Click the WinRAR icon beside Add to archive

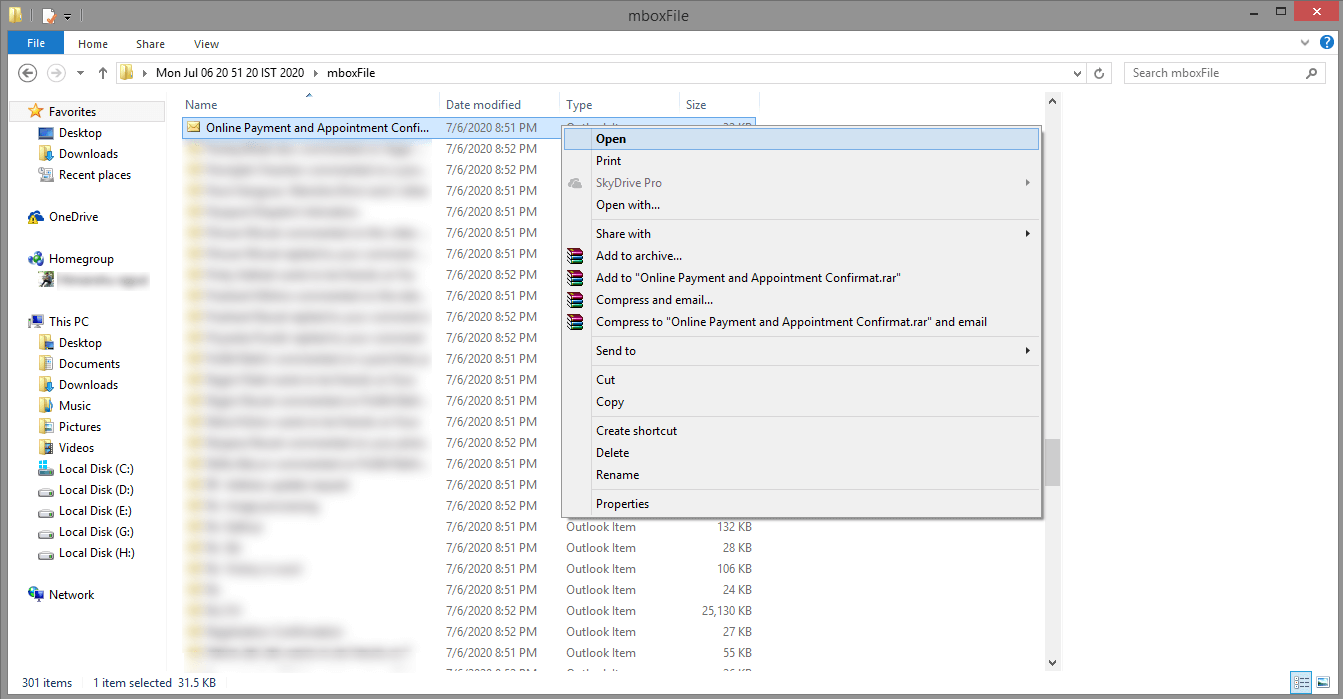point(575,255)
